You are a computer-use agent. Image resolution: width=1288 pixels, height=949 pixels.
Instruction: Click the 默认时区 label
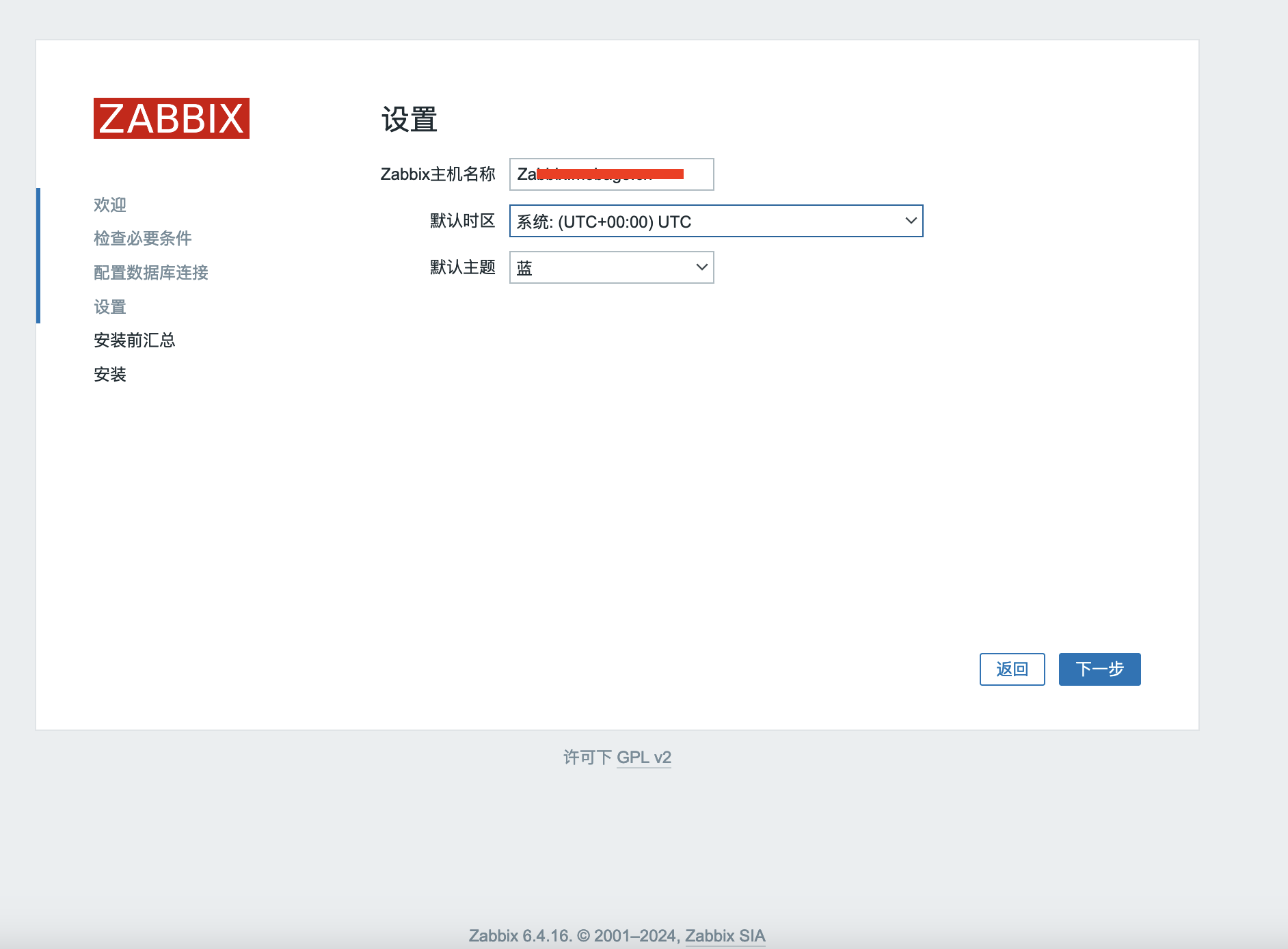(x=463, y=221)
